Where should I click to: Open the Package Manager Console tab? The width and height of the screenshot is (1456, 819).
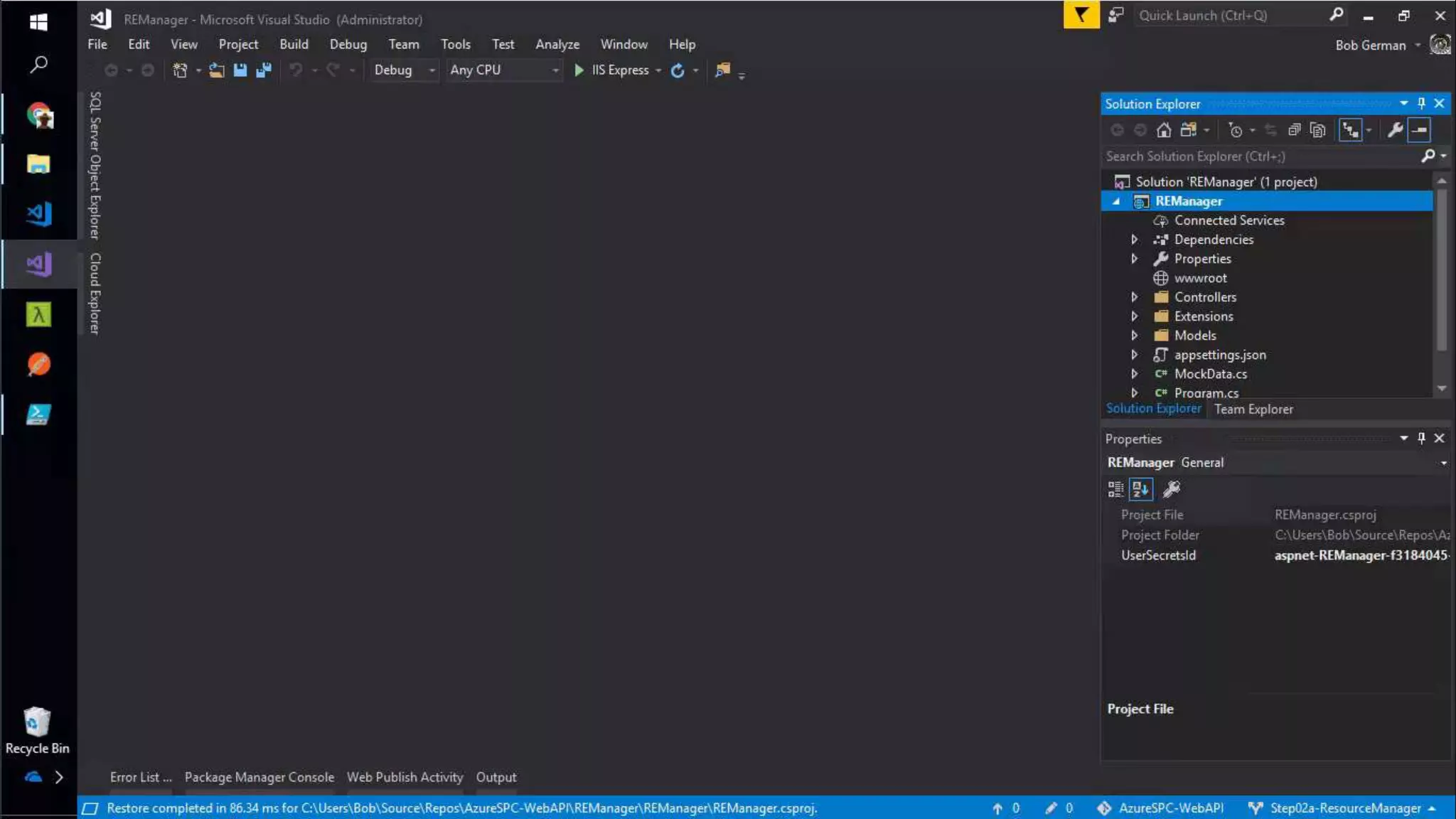click(259, 777)
